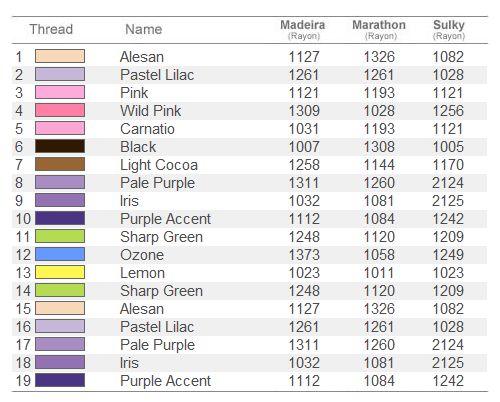
Task: Click the Pastel Lilac name in row 2
Action: (157, 75)
